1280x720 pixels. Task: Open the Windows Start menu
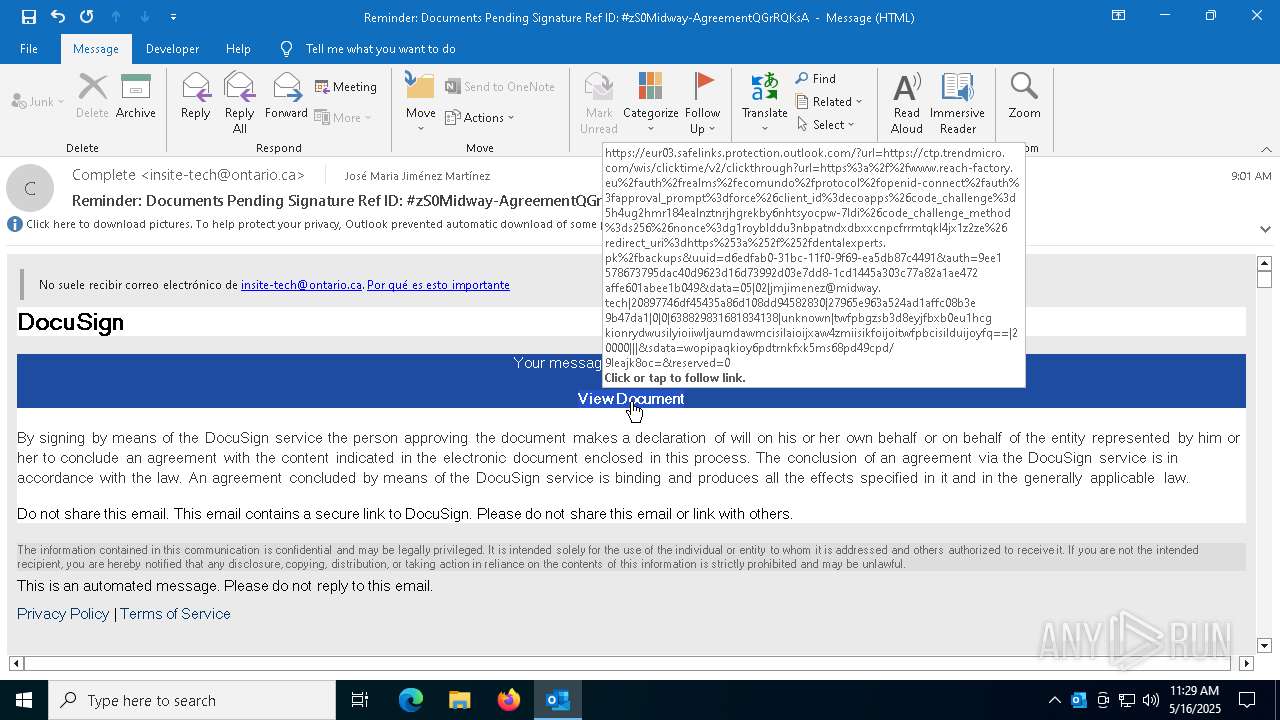coord(24,700)
